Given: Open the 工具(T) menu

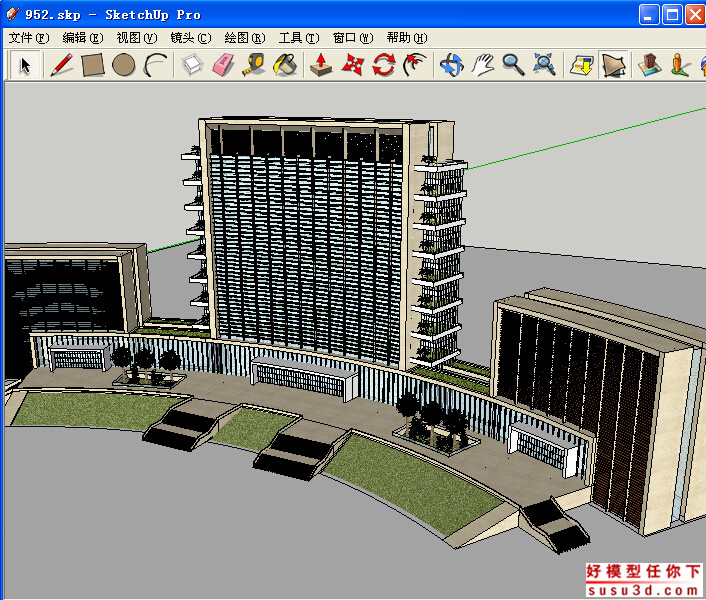Looking at the screenshot, I should click(299, 38).
